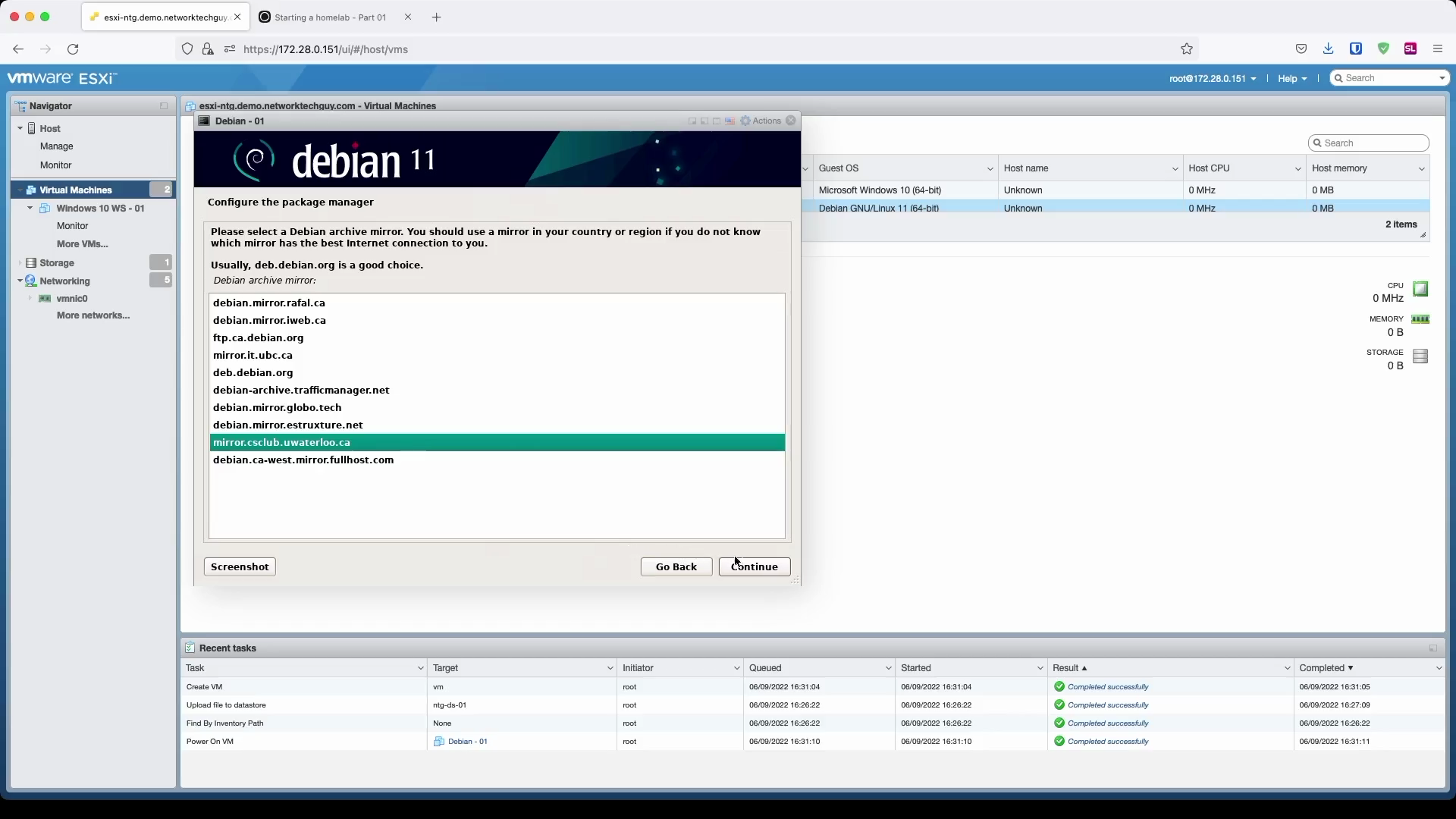The height and width of the screenshot is (819, 1456).
Task: Bookmark page with the star icon
Action: tap(1187, 49)
